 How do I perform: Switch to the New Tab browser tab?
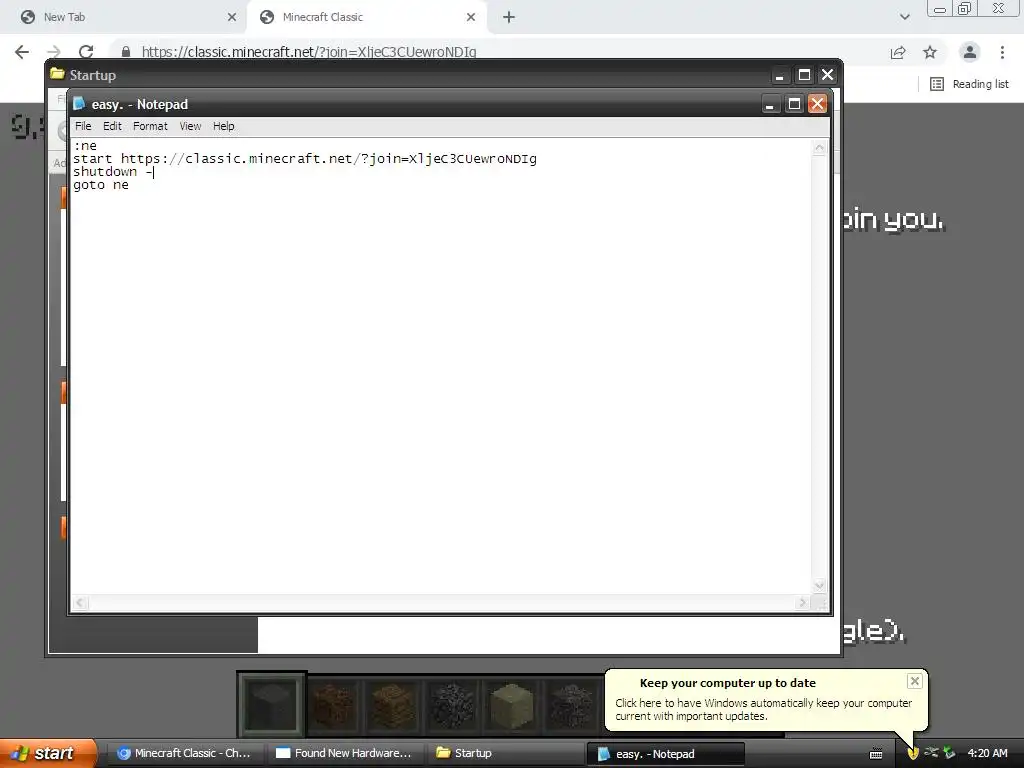(124, 18)
